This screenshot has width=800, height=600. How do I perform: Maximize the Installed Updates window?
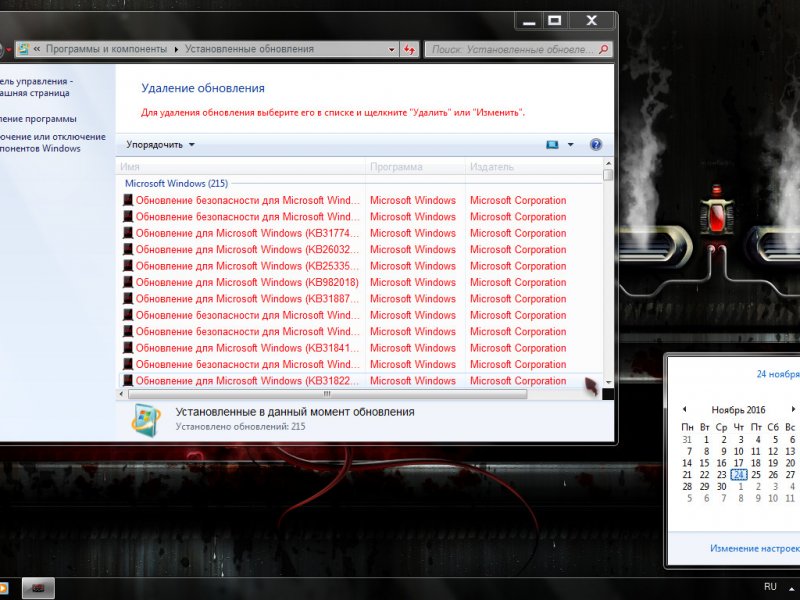tap(555, 21)
